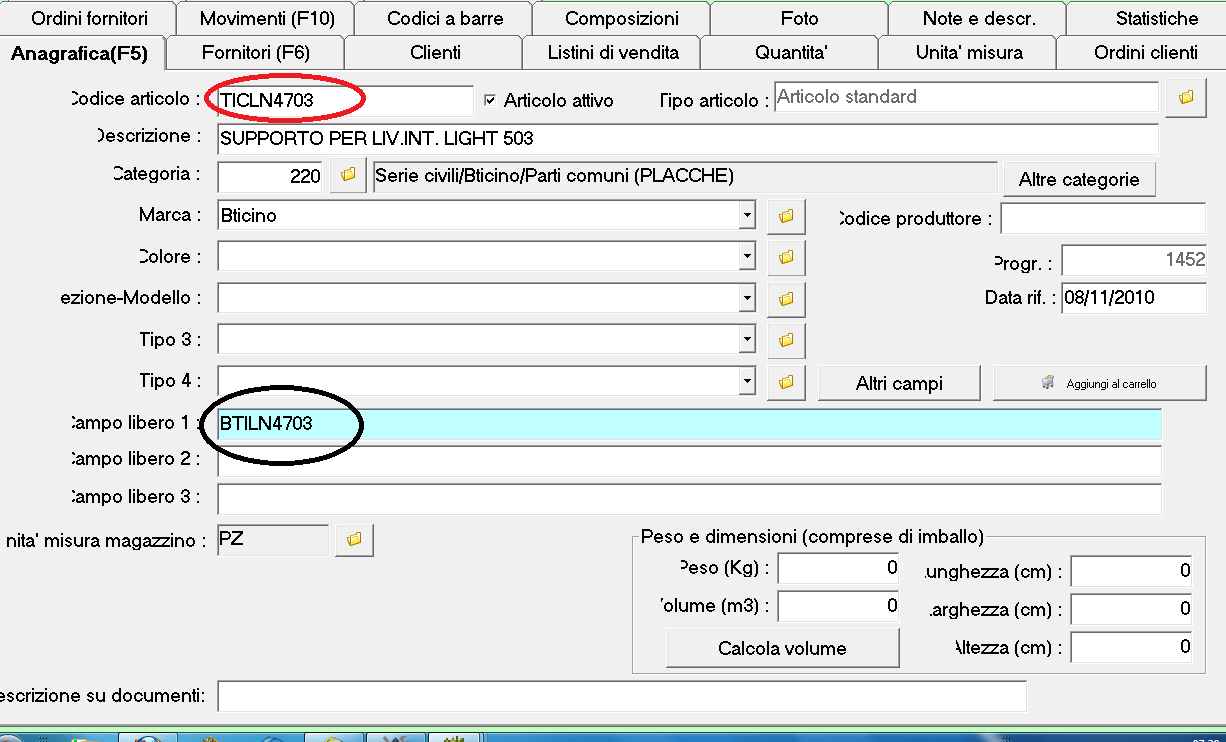Click the Categoria number field 220

[271, 176]
